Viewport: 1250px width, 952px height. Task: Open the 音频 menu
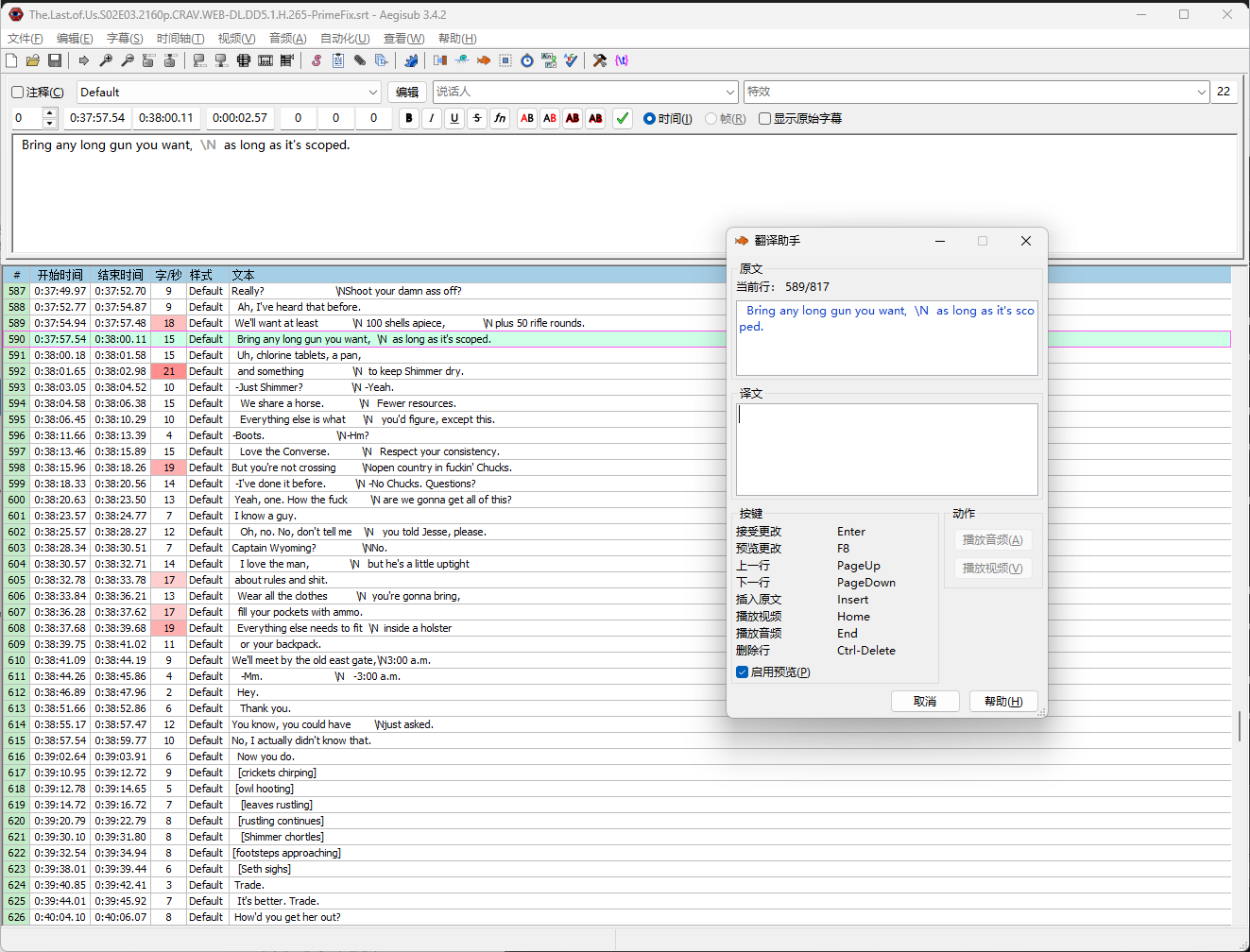click(x=288, y=39)
